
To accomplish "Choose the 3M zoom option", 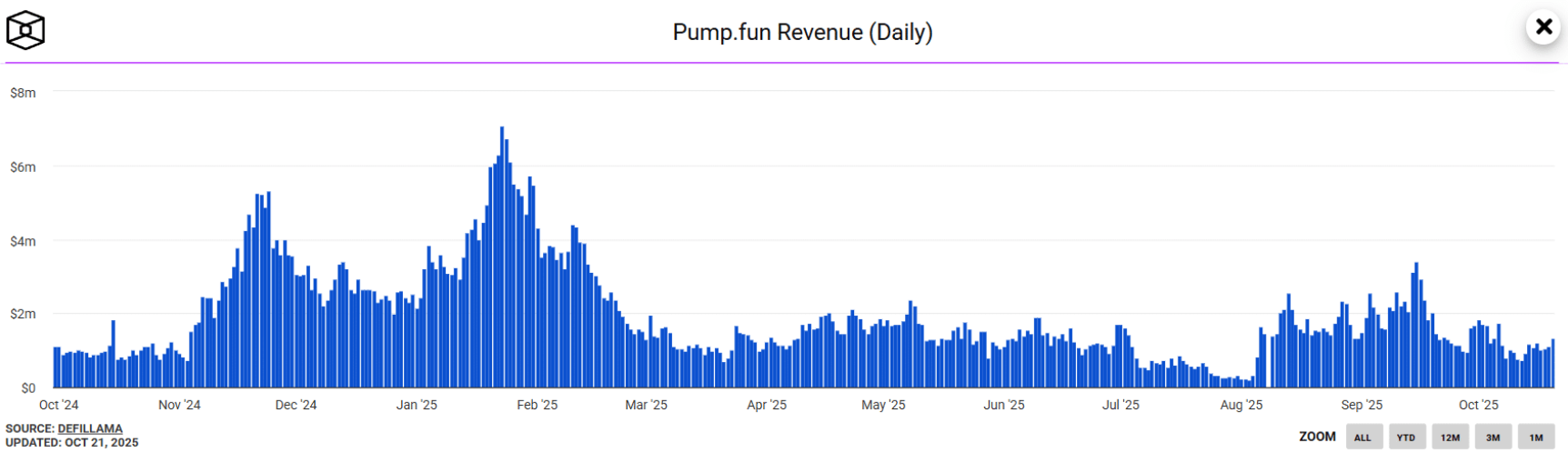I will (1493, 438).
